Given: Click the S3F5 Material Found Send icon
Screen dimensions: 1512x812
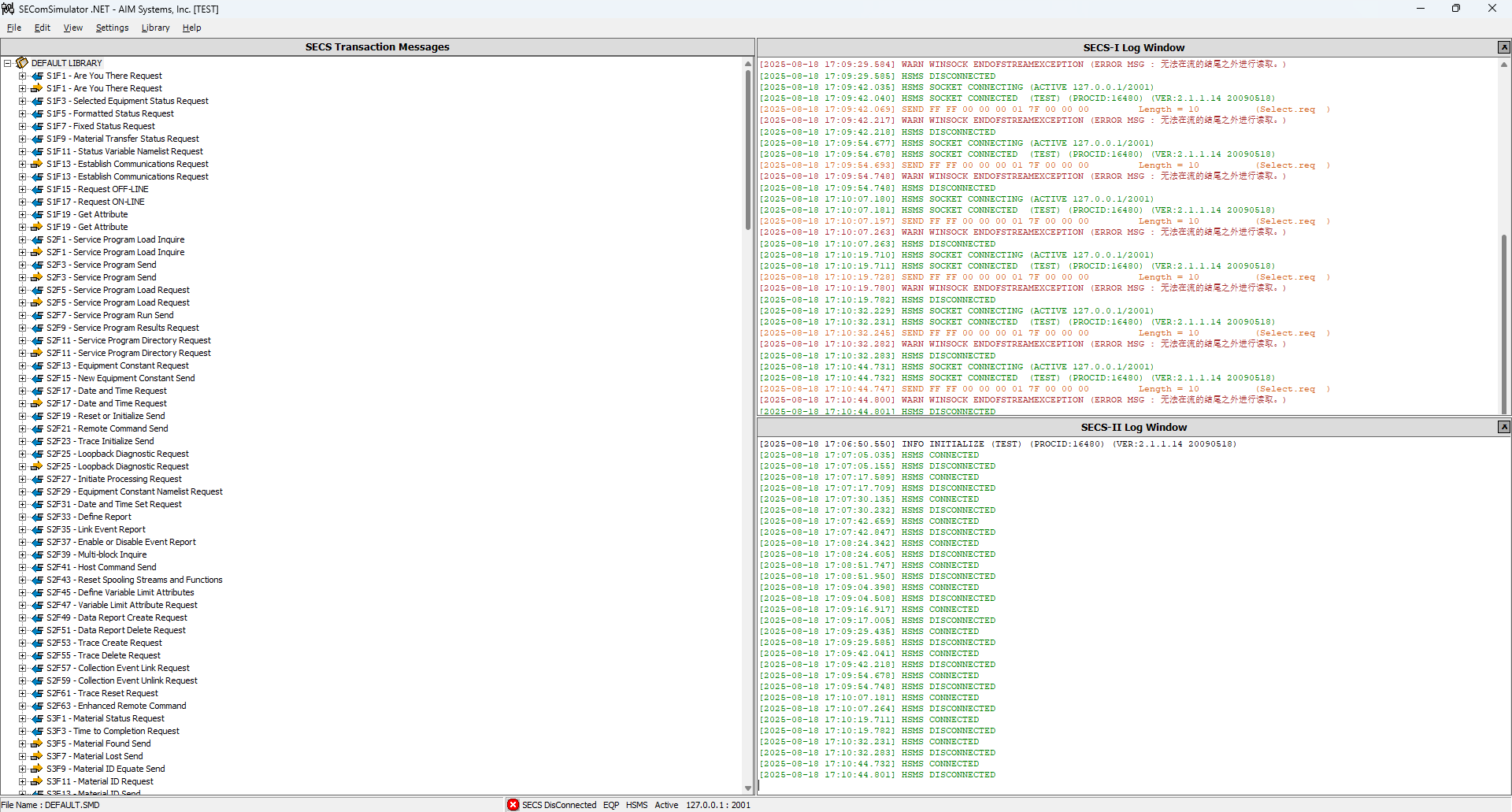Looking at the screenshot, I should click(x=36, y=743).
